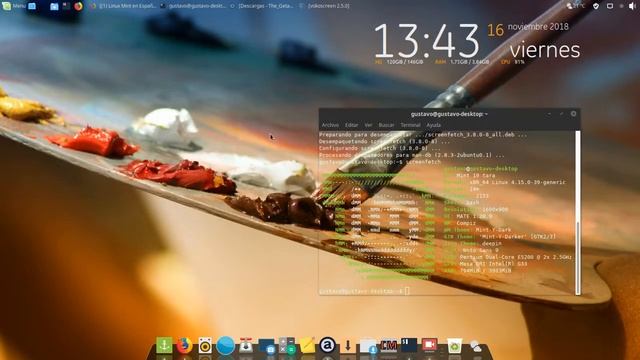Launch terminal from the top panel launcher
The height and width of the screenshot is (360, 640).
point(66,6)
